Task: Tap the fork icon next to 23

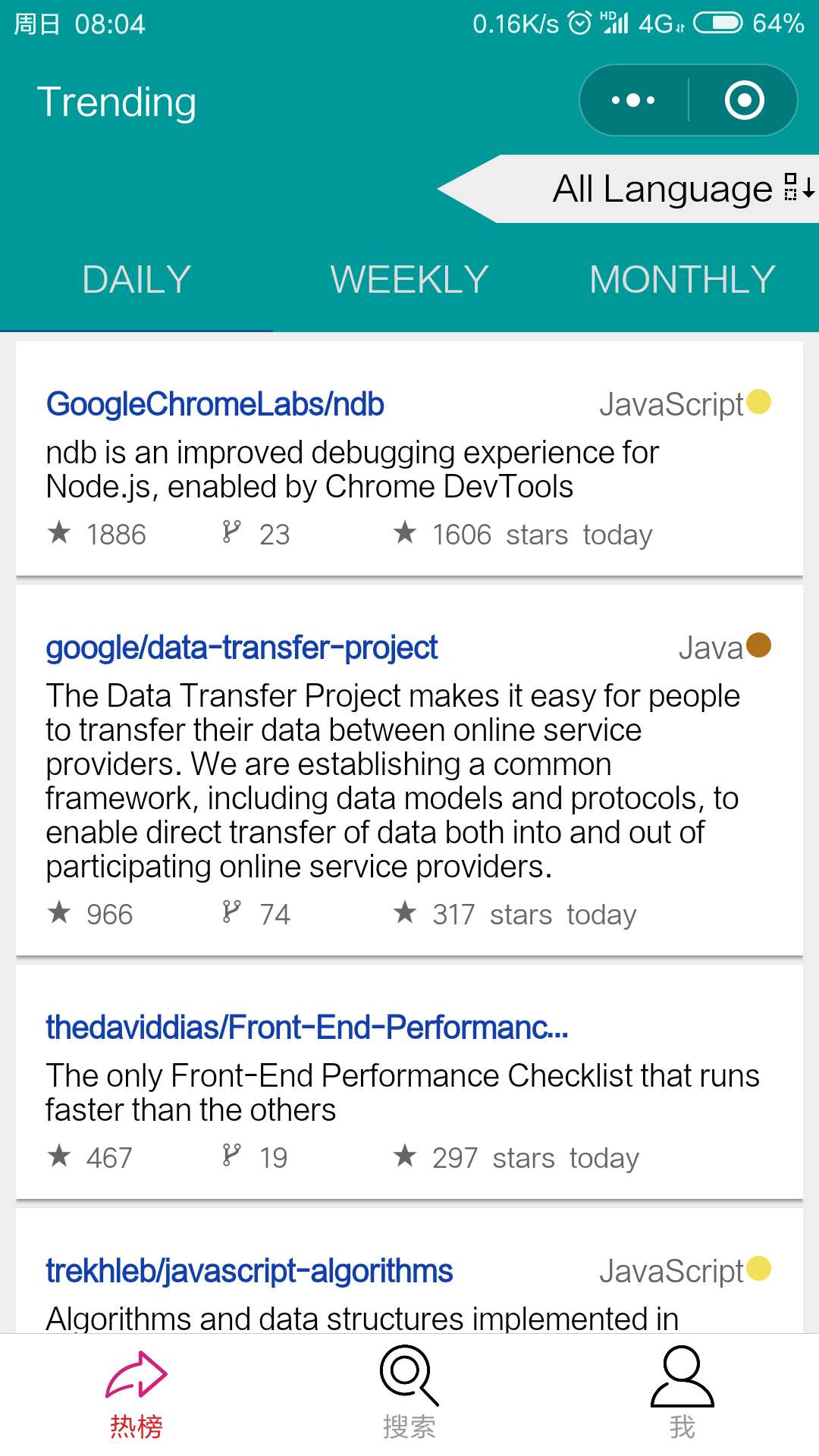Action: 231,532
